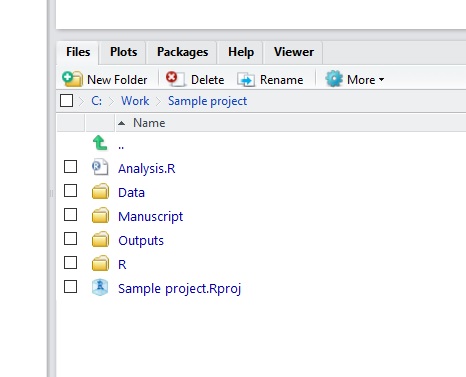Tick the select-all checkbox beside the path
466x377 pixels.
[67, 100]
